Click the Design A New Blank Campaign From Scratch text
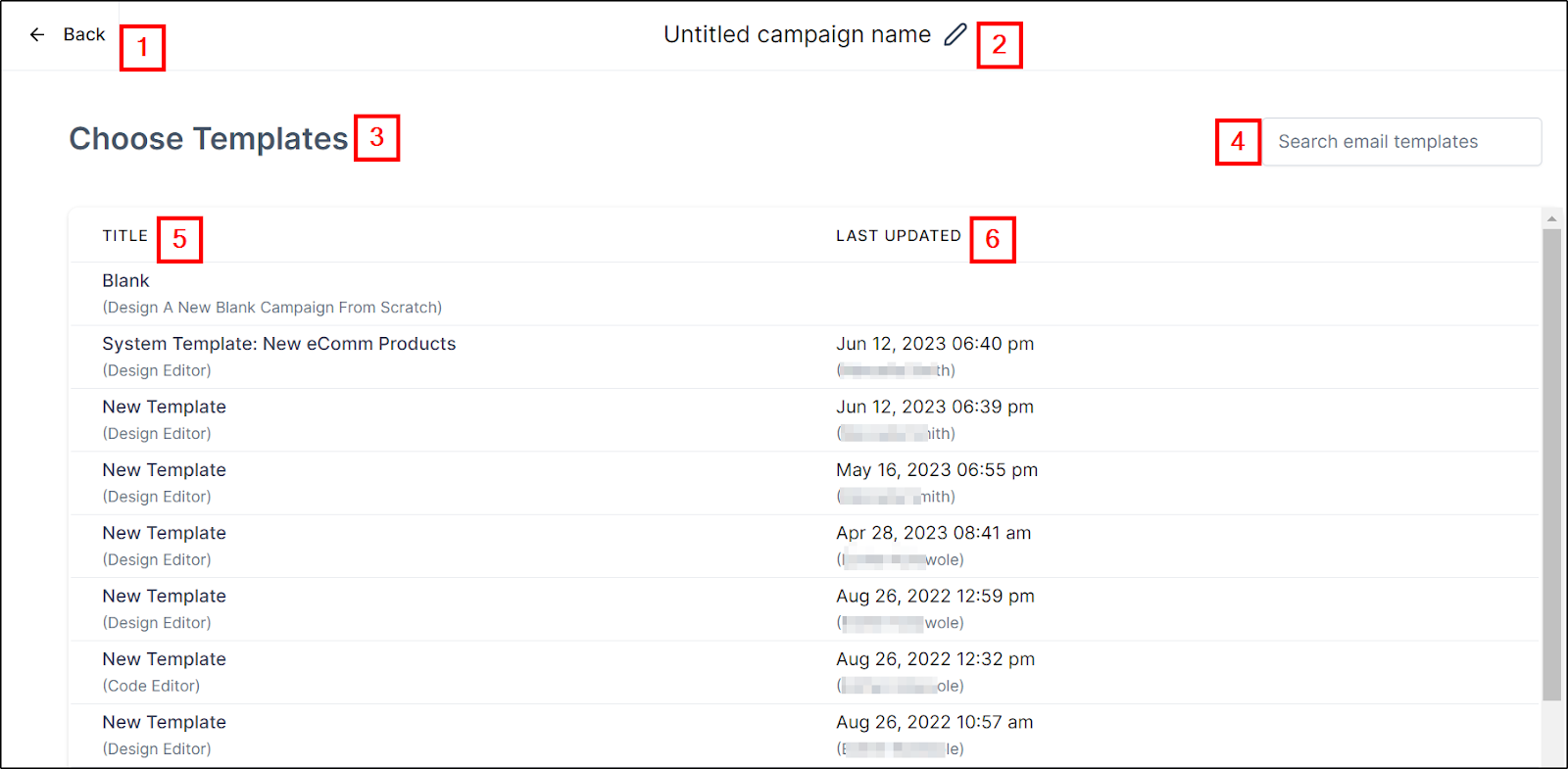Image resolution: width=1568 pixels, height=769 pixels. pyautogui.click(x=271, y=307)
